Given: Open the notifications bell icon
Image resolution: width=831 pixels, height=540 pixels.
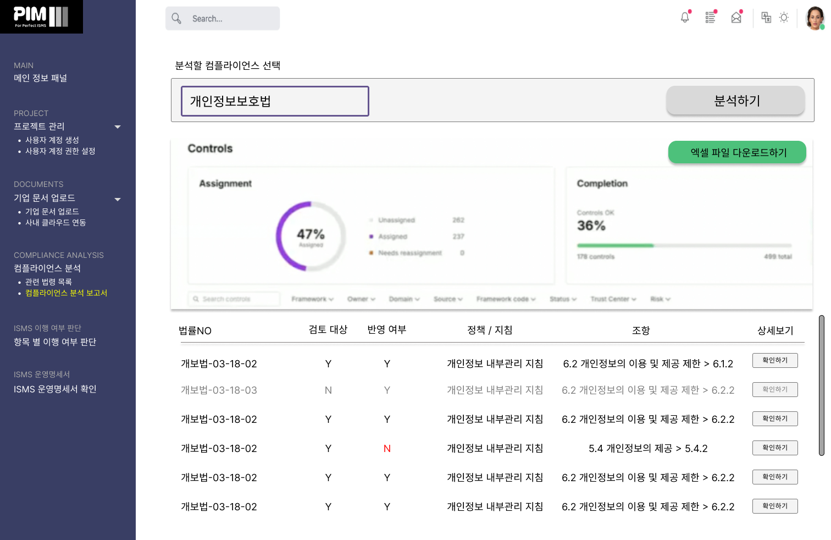Looking at the screenshot, I should [685, 17].
